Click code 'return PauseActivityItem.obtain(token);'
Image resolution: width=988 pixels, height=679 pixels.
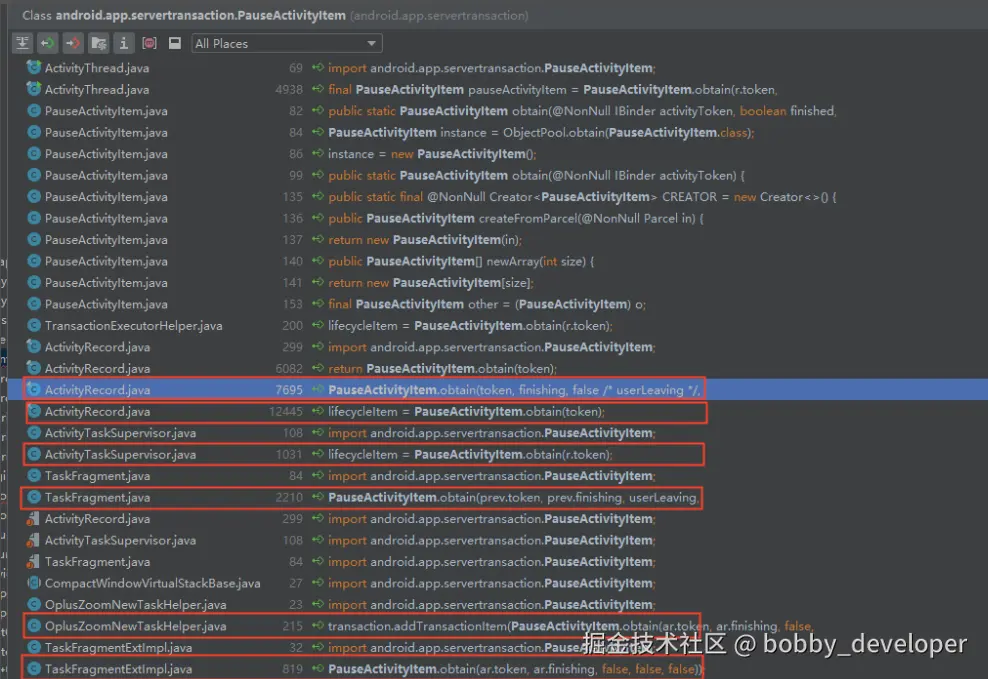coord(442,368)
